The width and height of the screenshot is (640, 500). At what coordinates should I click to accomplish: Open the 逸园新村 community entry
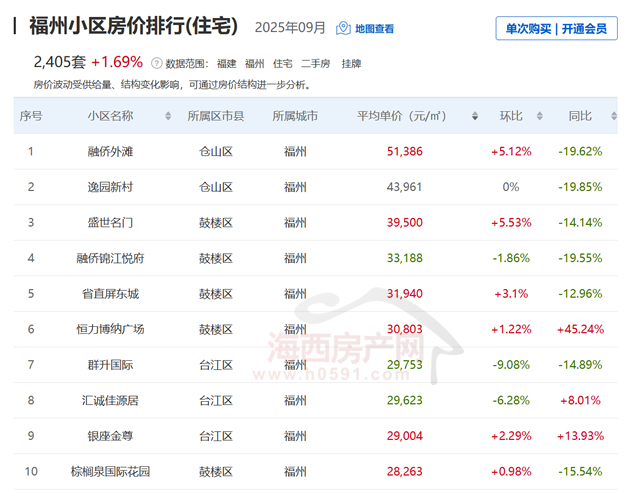pyautogui.click(x=110, y=187)
